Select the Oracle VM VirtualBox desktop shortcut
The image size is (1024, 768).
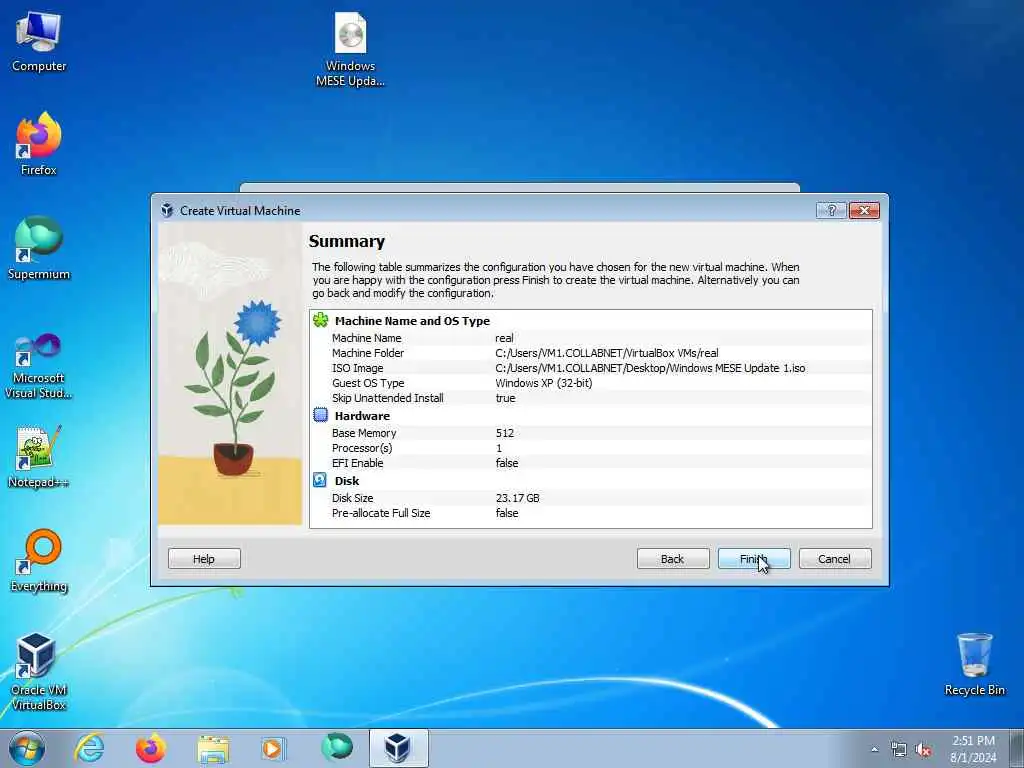pos(39,671)
